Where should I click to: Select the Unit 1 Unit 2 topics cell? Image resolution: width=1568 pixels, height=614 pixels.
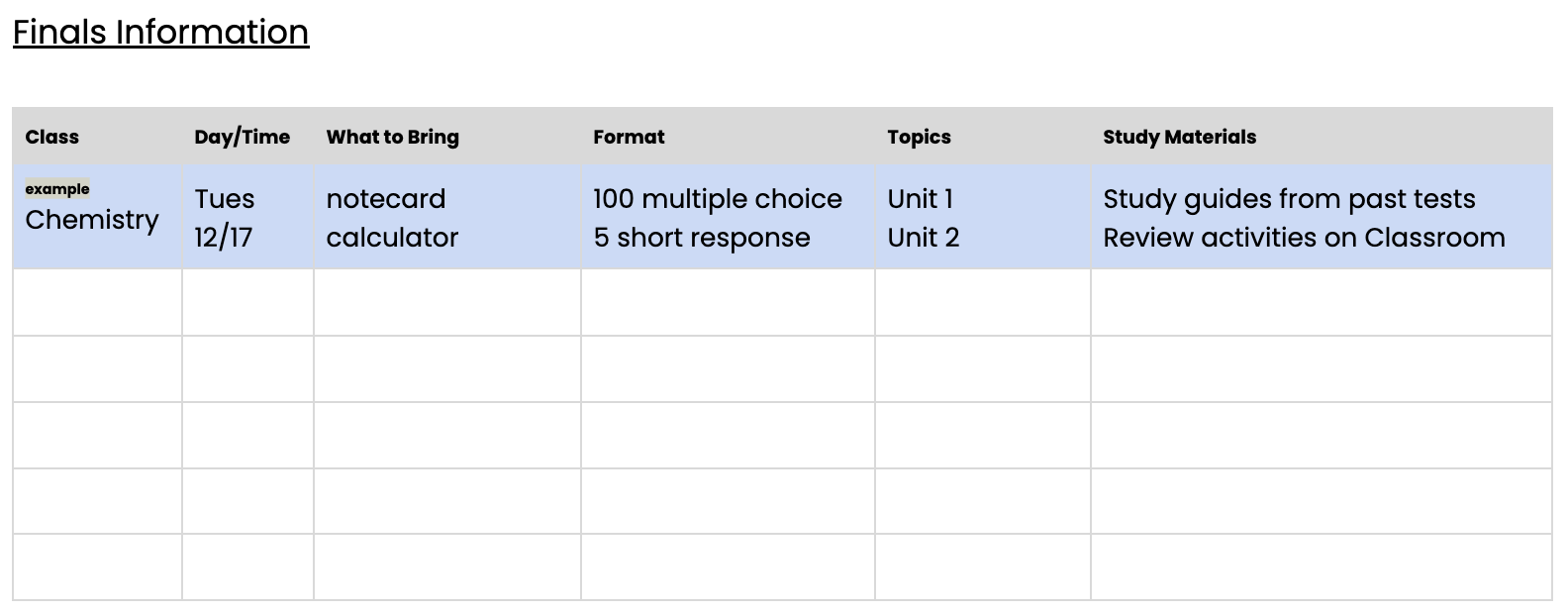(x=983, y=217)
